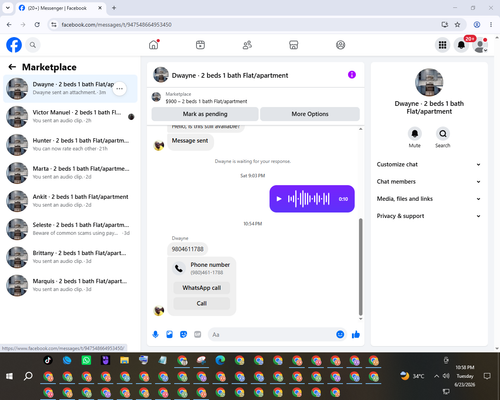Expand Privacy & support section
This screenshot has height=400, width=500.
click(x=429, y=216)
